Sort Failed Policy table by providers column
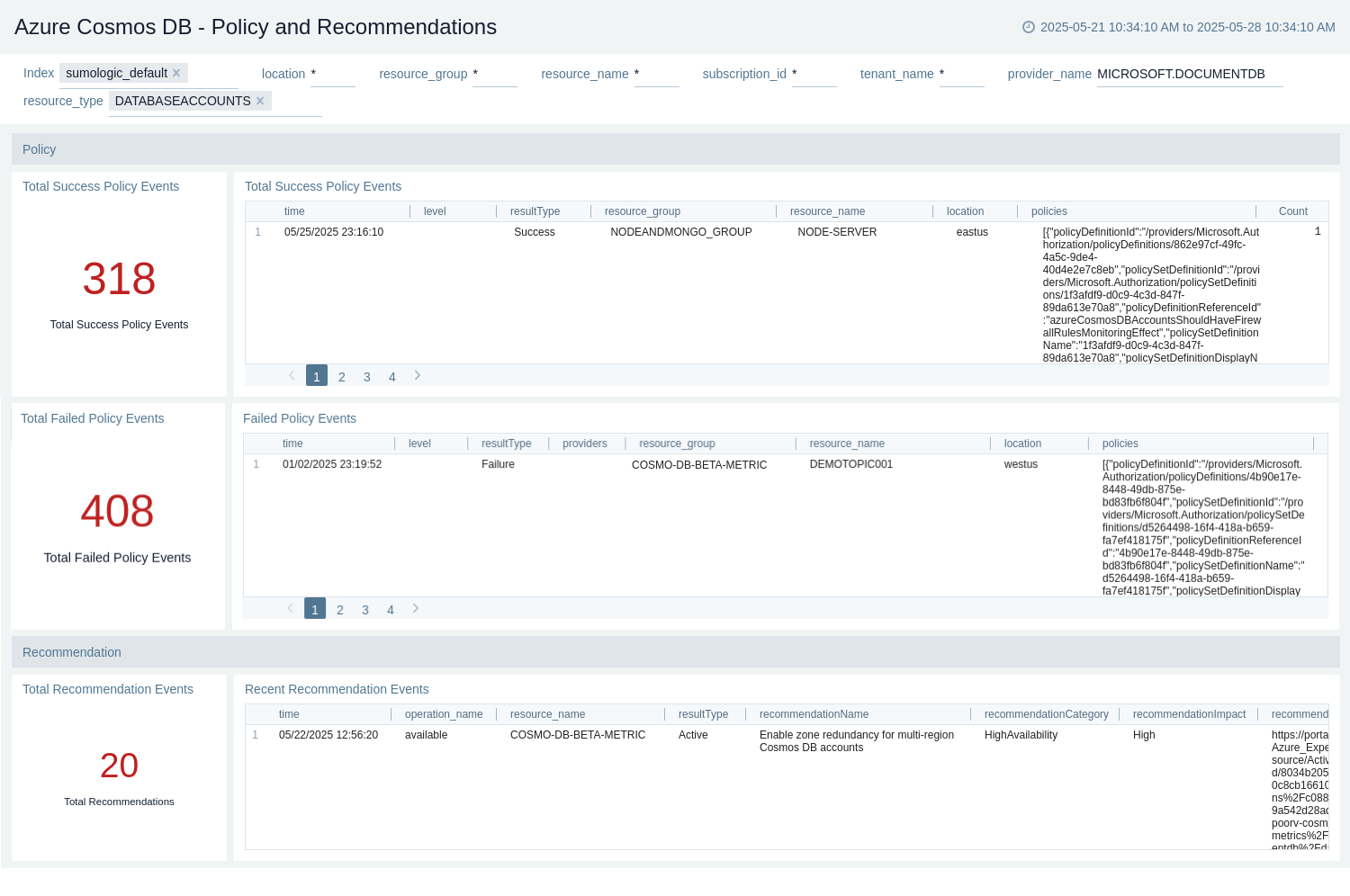This screenshot has width=1350, height=896. point(585,444)
